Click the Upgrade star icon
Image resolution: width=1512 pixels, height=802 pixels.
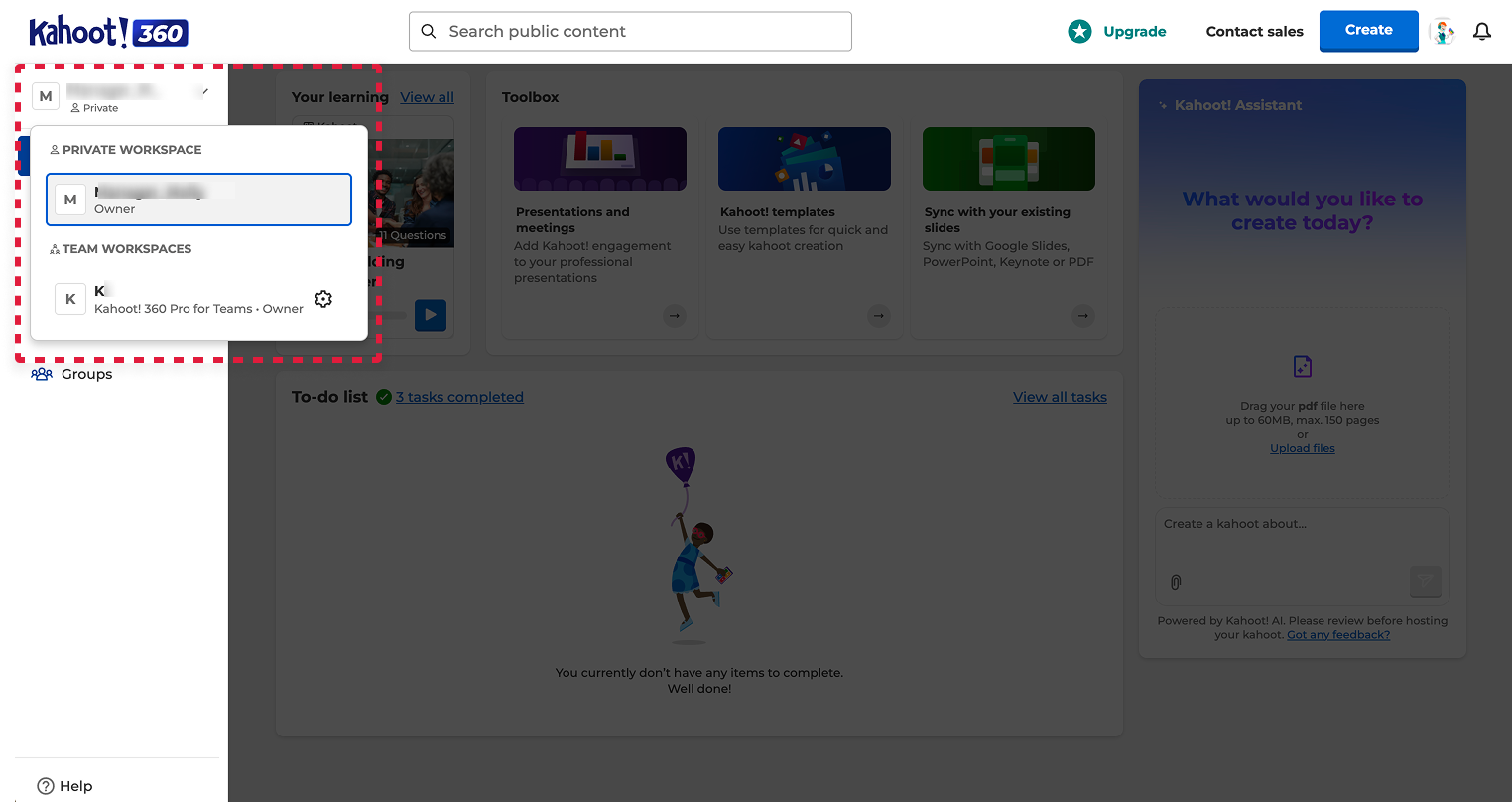pyautogui.click(x=1079, y=32)
